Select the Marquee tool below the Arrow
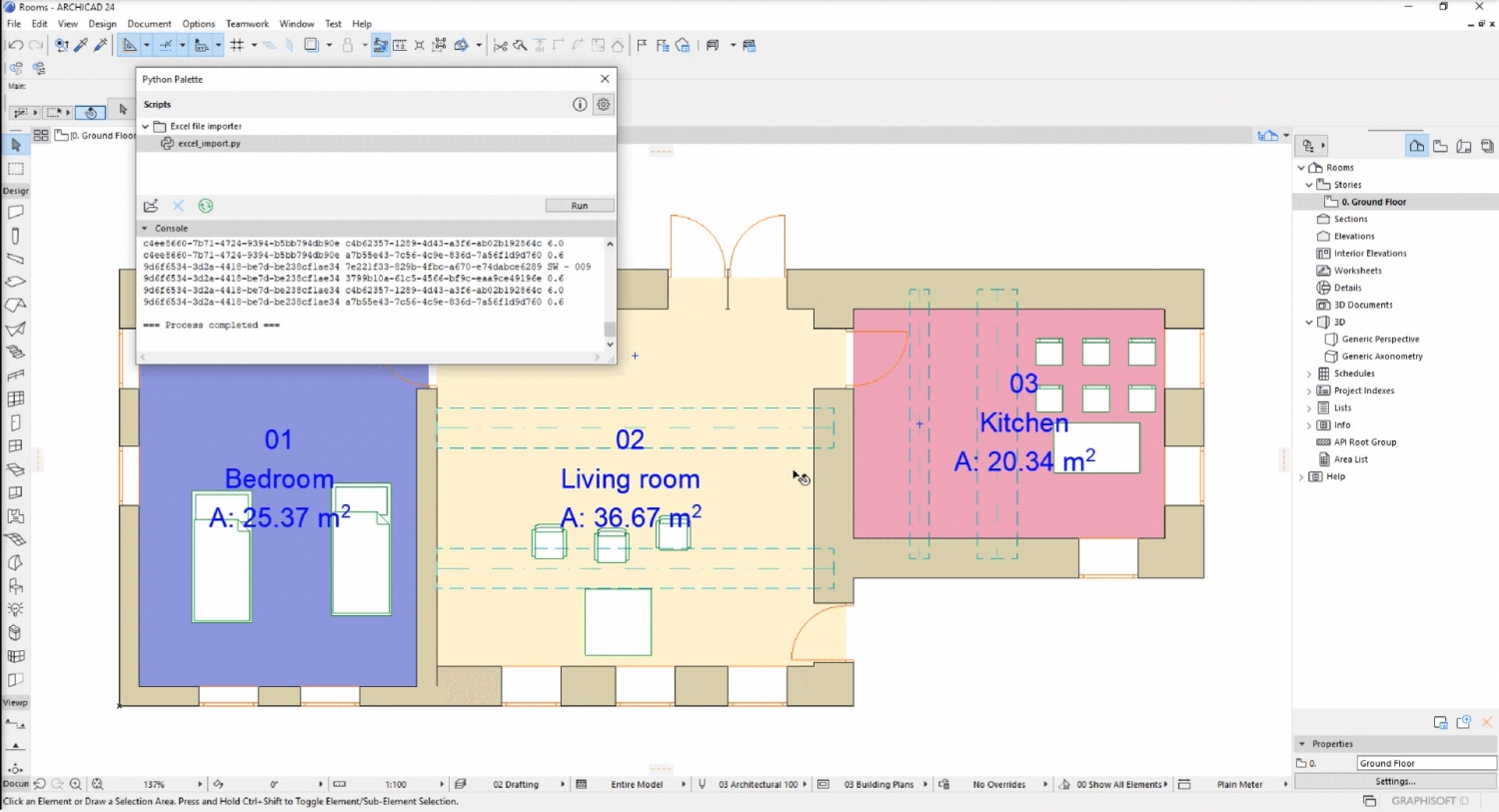Viewport: 1499px width, 812px height. tap(16, 169)
